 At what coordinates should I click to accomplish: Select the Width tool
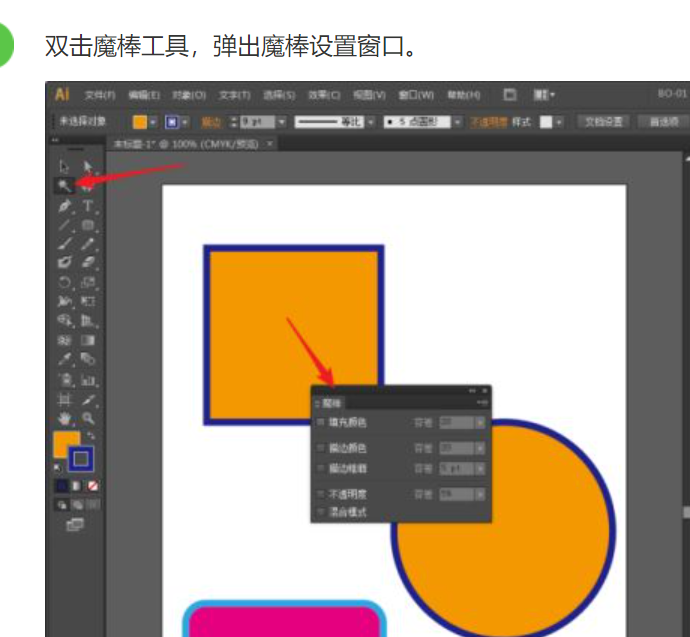tap(65, 301)
